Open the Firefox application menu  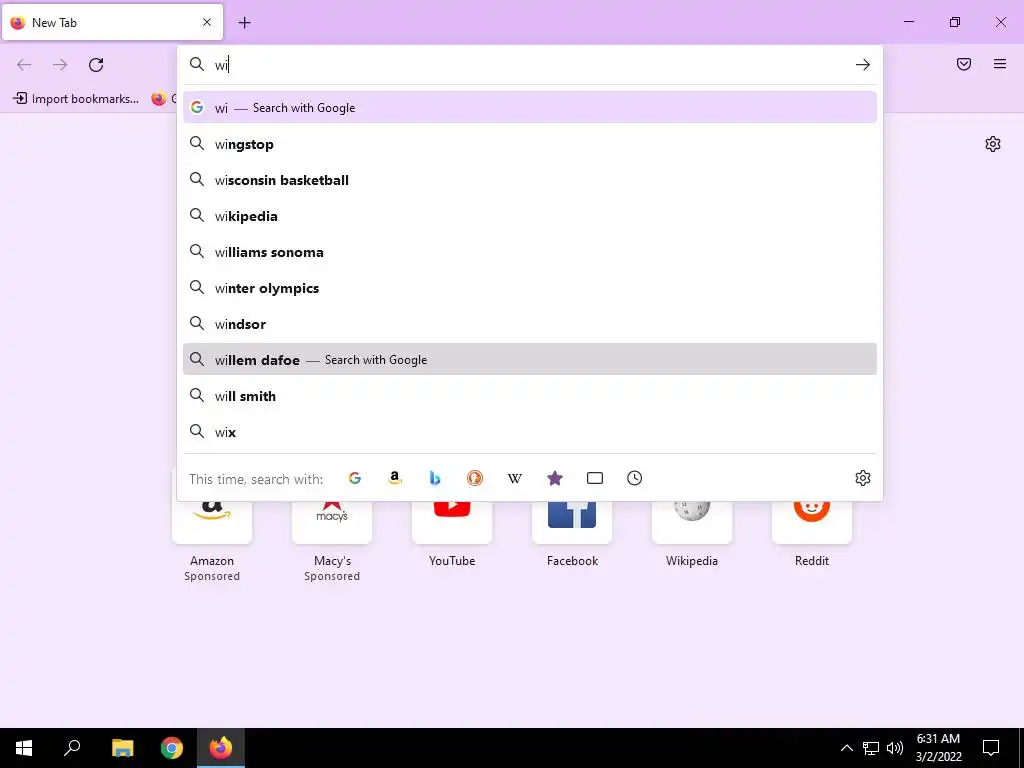click(1000, 64)
